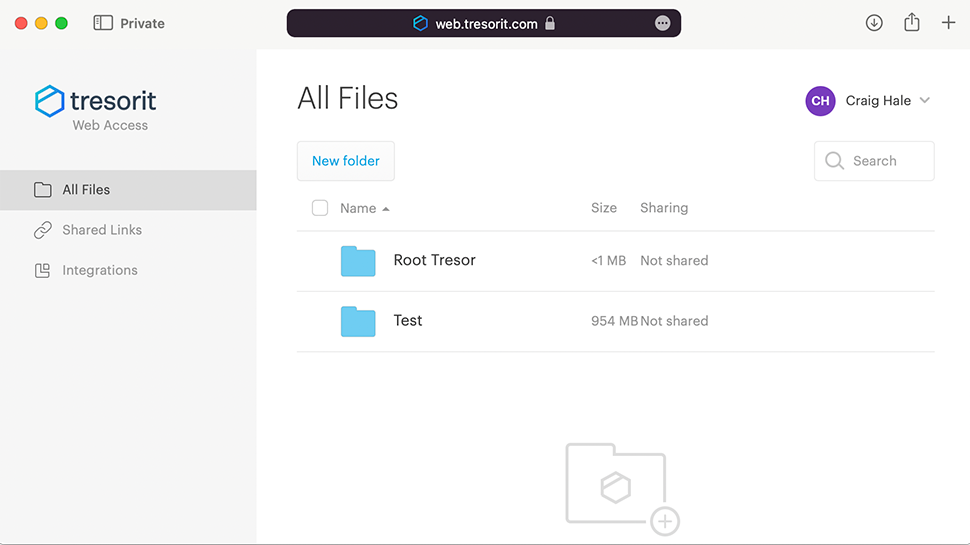Click the New folder button
Screen dimensions: 970x545
(x=346, y=161)
